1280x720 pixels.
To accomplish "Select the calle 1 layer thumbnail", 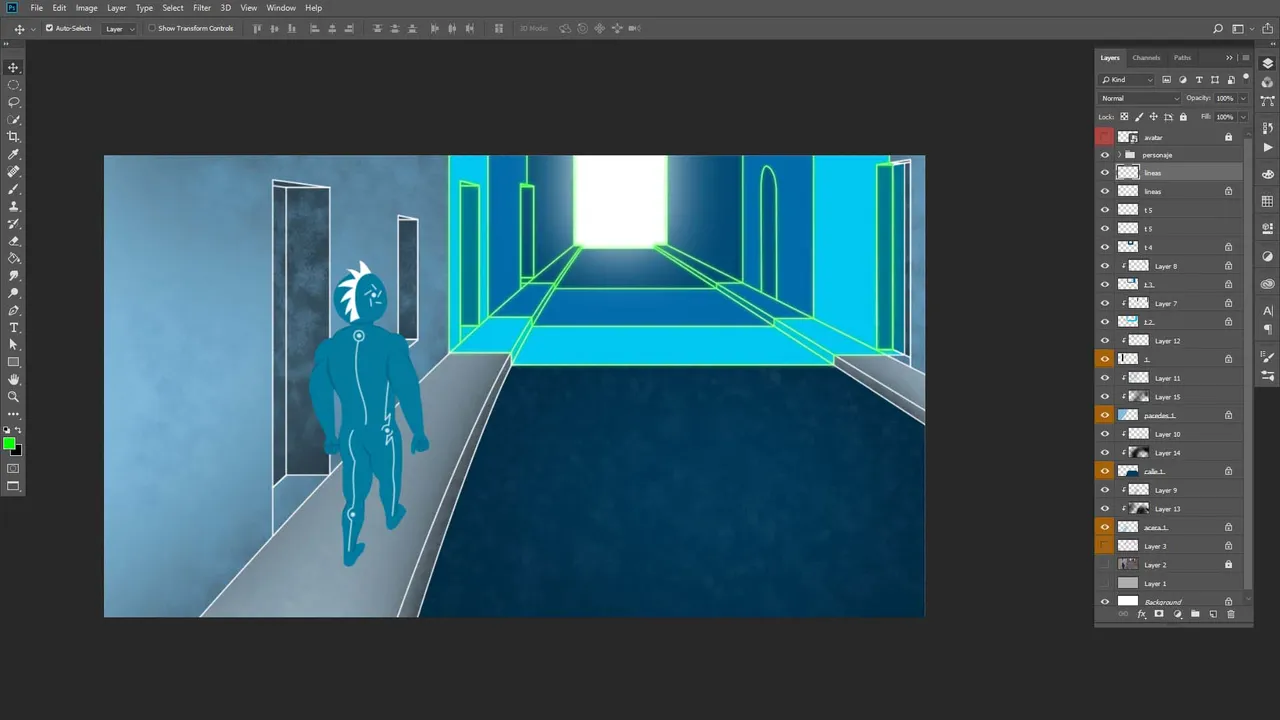I will point(1128,471).
